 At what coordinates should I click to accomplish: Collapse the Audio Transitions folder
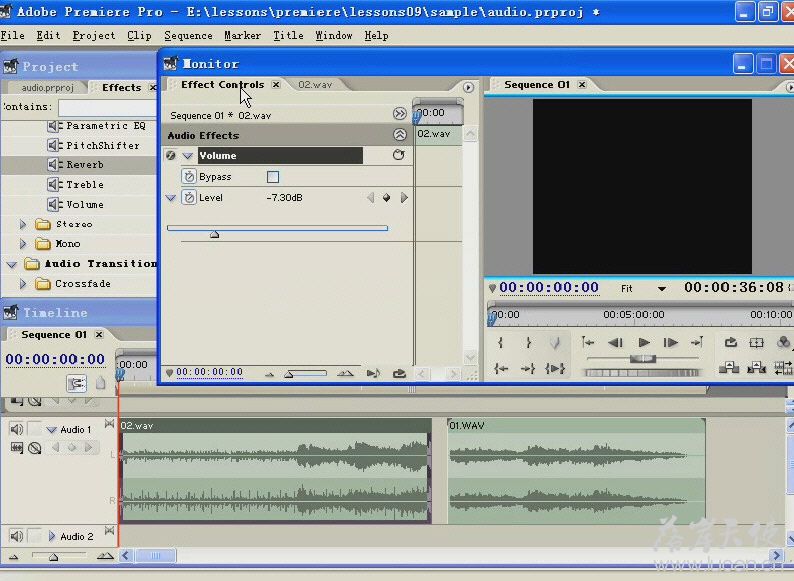pyautogui.click(x=12, y=264)
